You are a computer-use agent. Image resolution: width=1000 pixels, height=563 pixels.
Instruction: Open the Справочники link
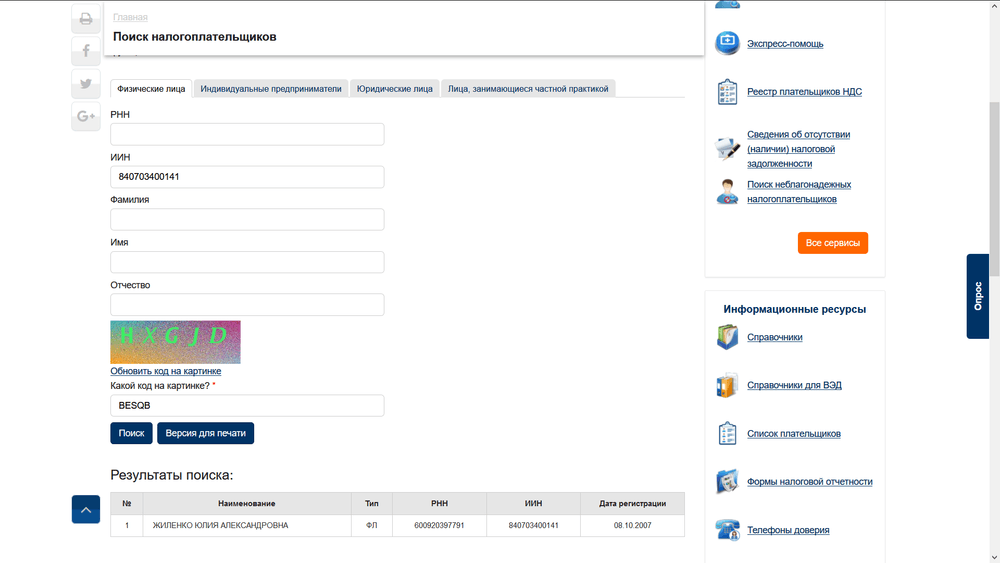pyautogui.click(x=775, y=337)
